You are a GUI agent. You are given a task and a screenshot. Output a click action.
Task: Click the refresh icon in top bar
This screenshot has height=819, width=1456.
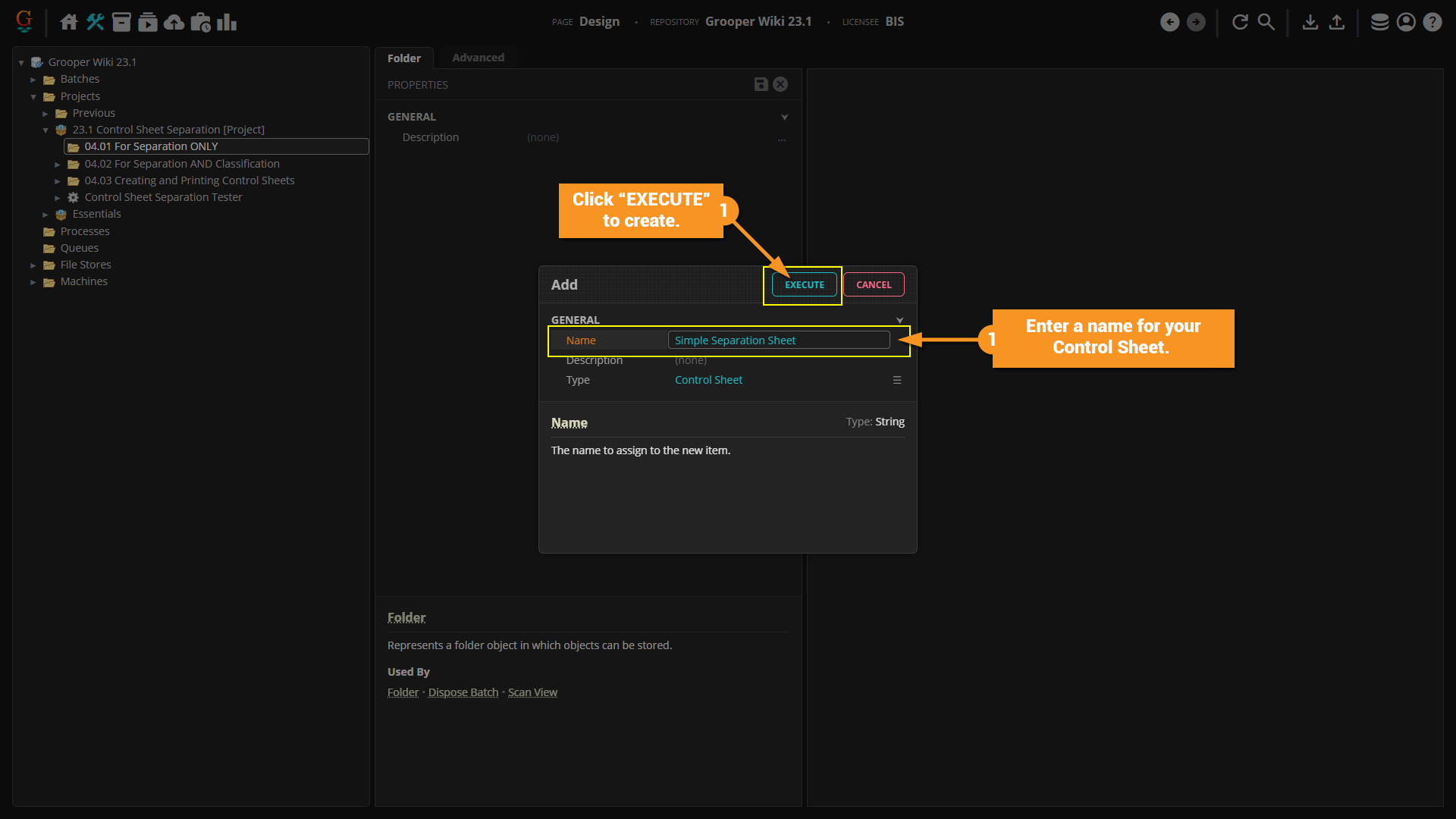click(1240, 22)
